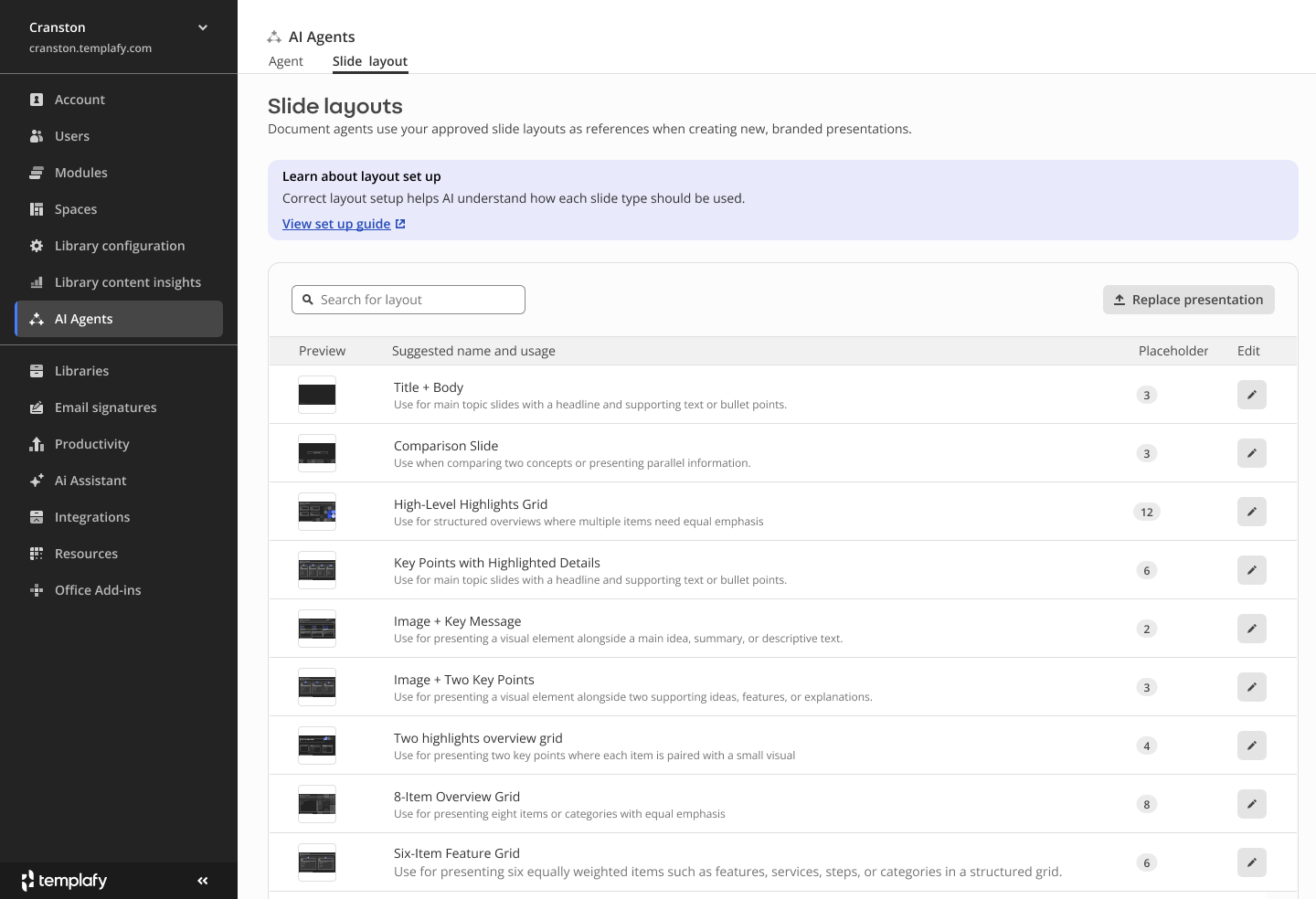Select the Slide layout tab
1316x899 pixels.
click(370, 61)
